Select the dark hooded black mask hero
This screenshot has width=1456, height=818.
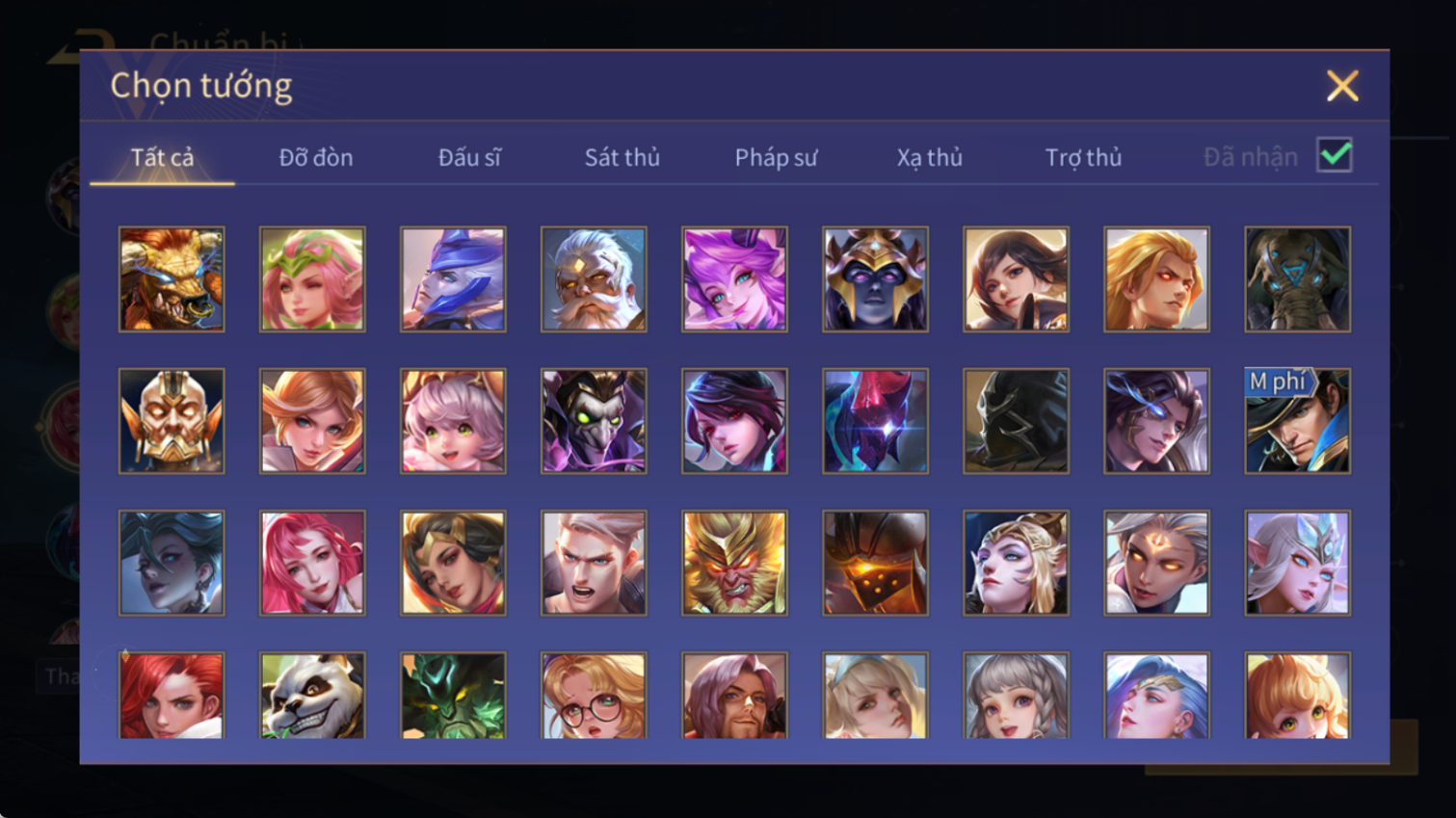click(1016, 421)
